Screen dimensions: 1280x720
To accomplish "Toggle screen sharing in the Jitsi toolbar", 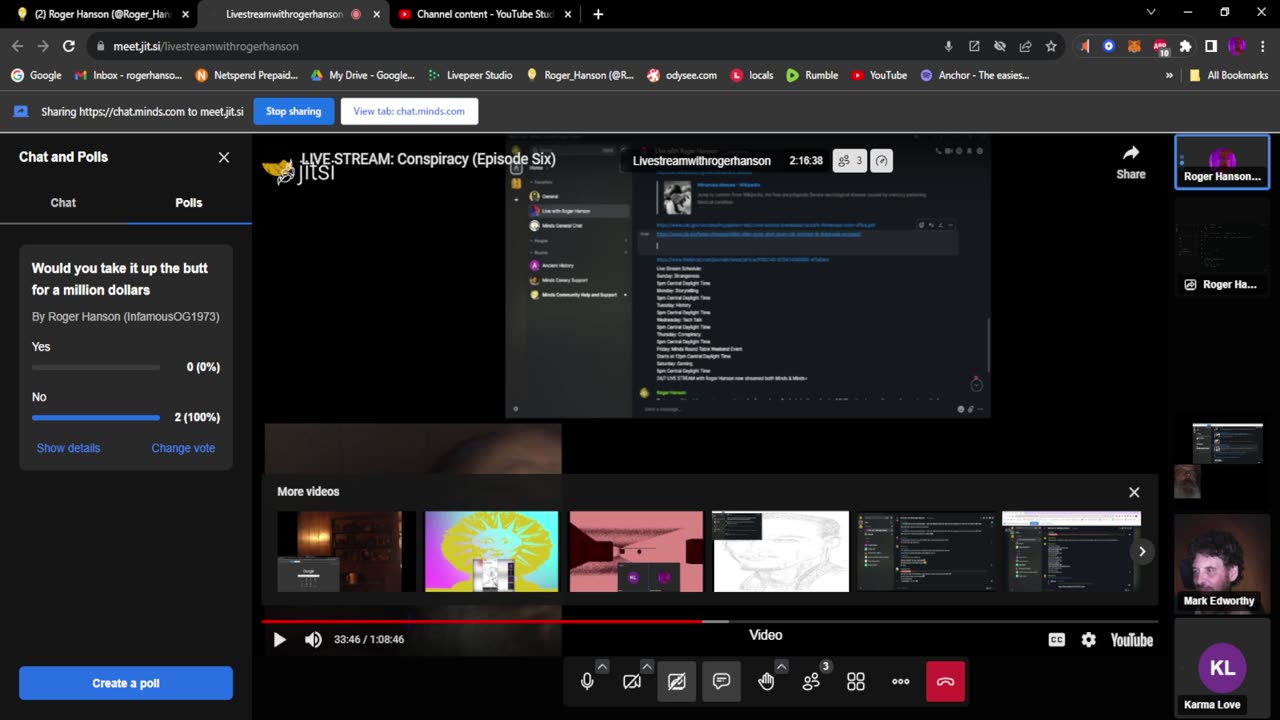I will [677, 682].
